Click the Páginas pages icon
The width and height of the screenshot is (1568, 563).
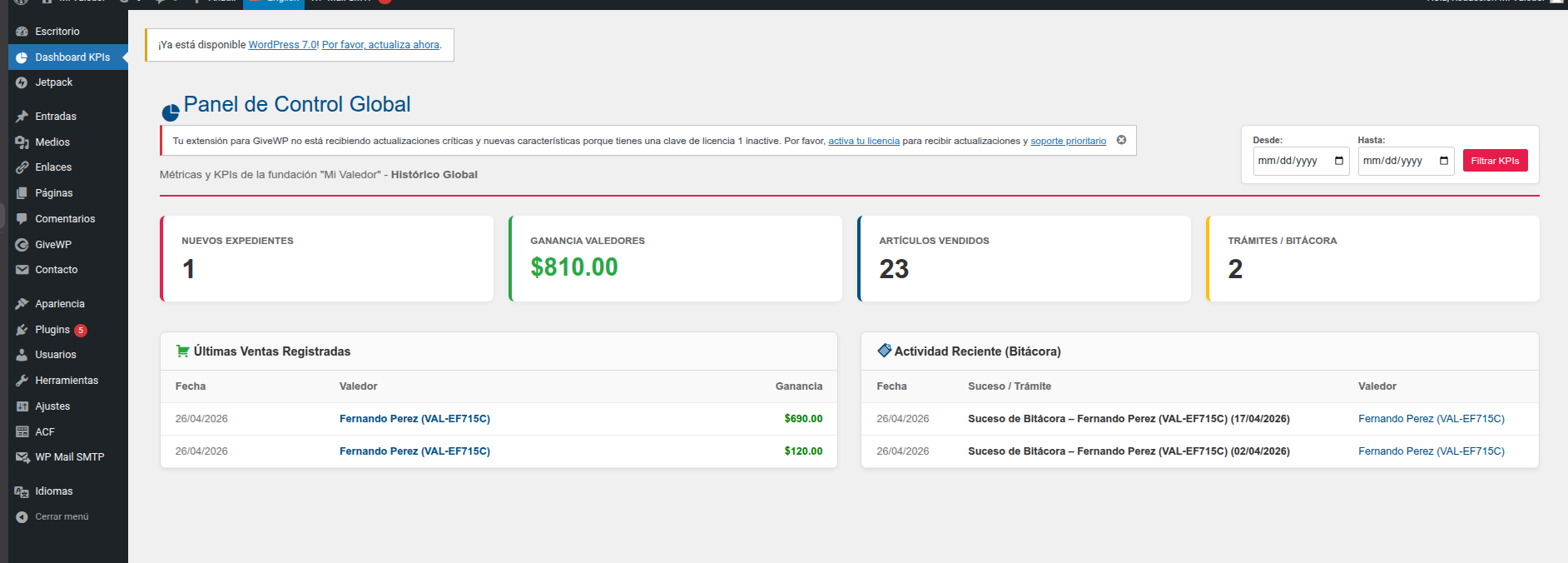click(x=22, y=193)
